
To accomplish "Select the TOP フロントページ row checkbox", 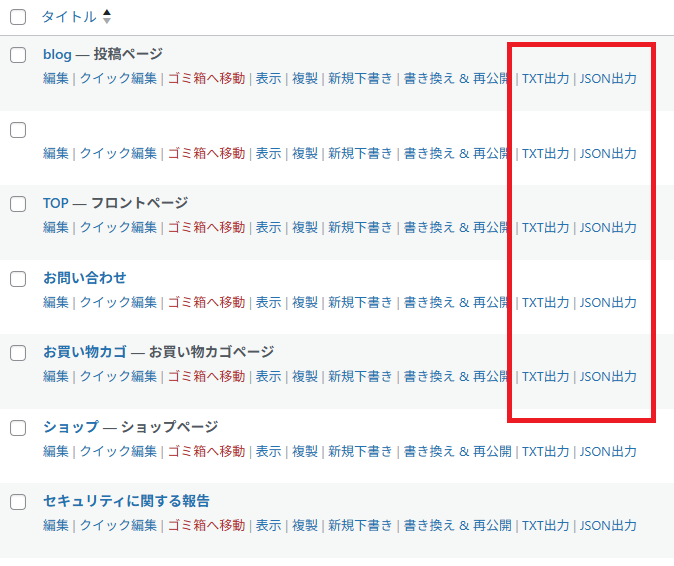I will (x=18, y=204).
